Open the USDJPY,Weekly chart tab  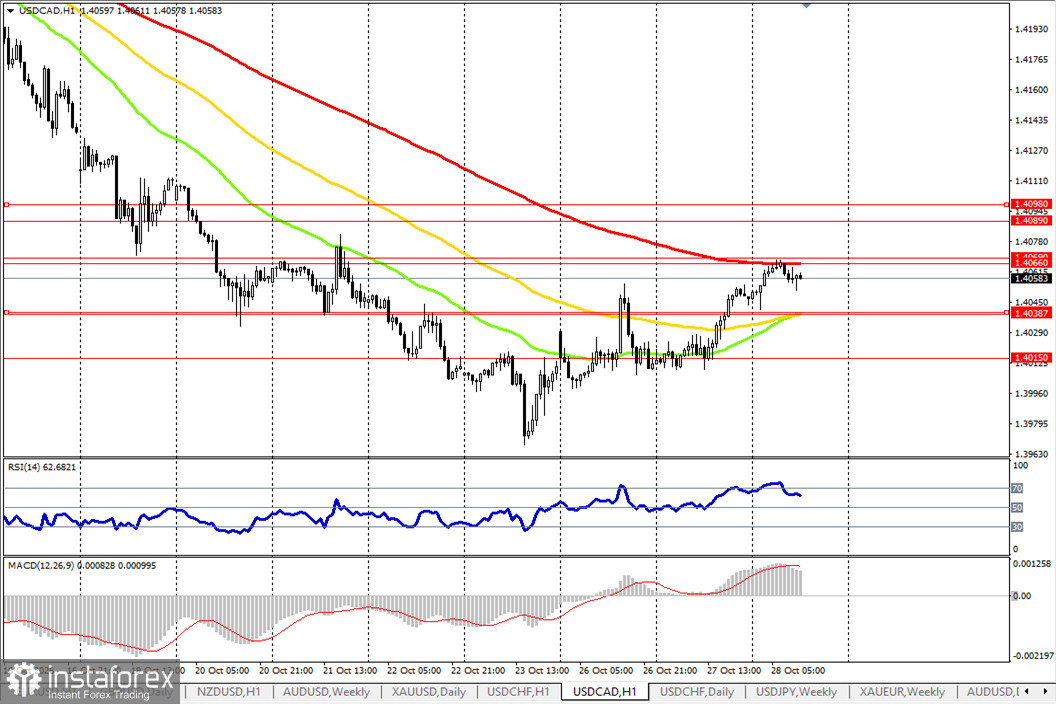pyautogui.click(x=796, y=692)
